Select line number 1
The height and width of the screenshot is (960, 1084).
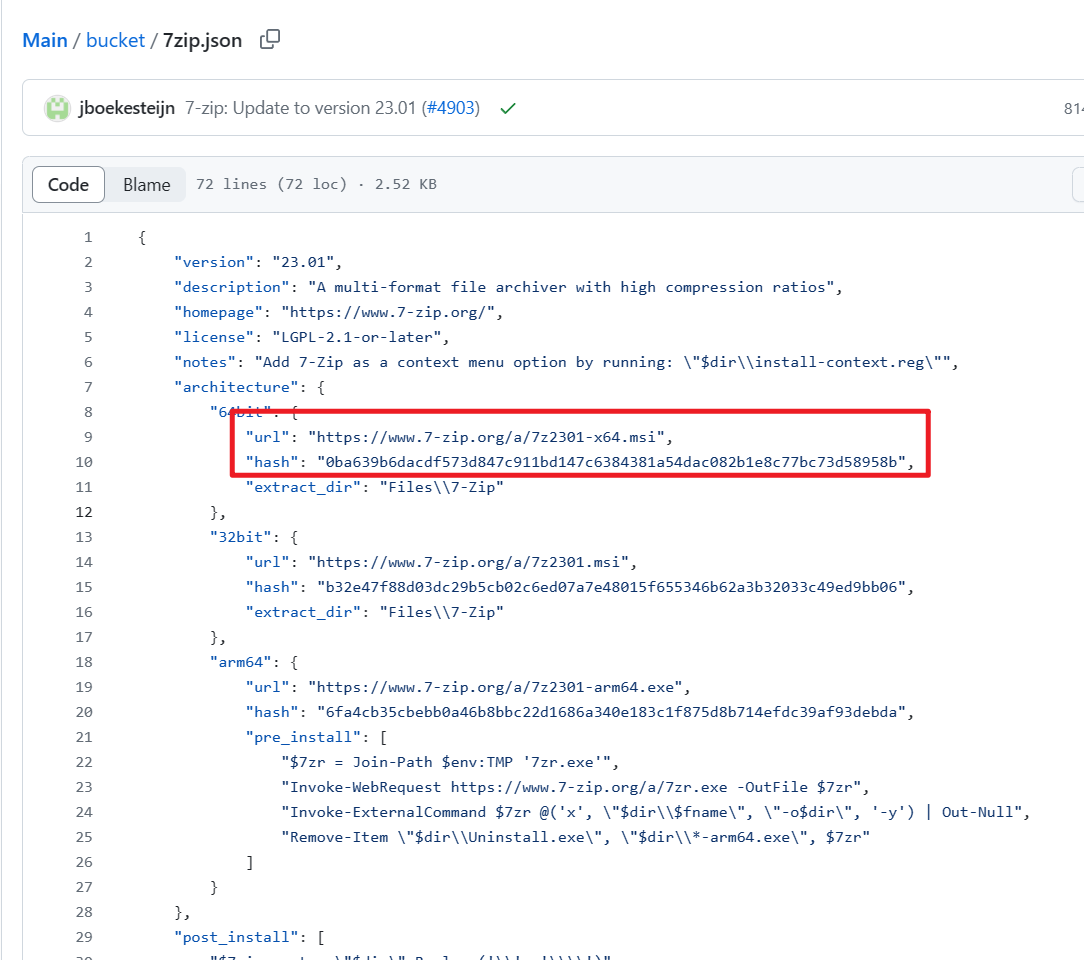(x=88, y=237)
